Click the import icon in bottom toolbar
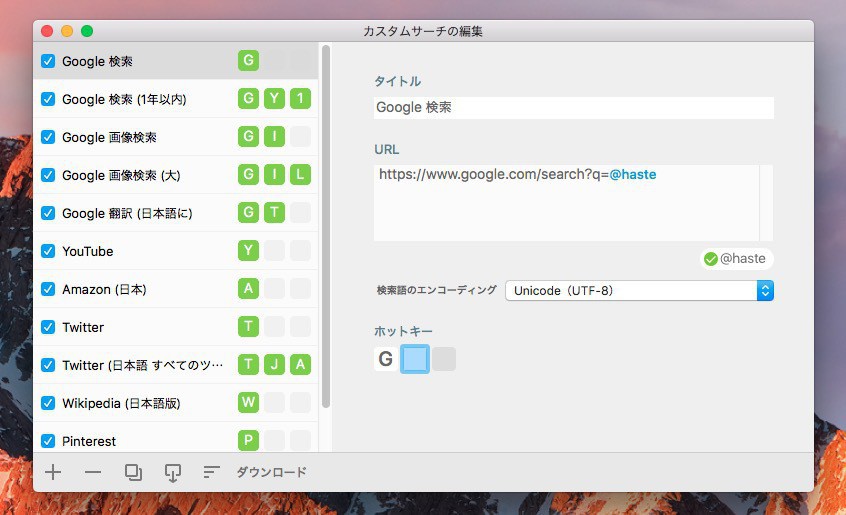The width and height of the screenshot is (846, 515). click(x=173, y=473)
